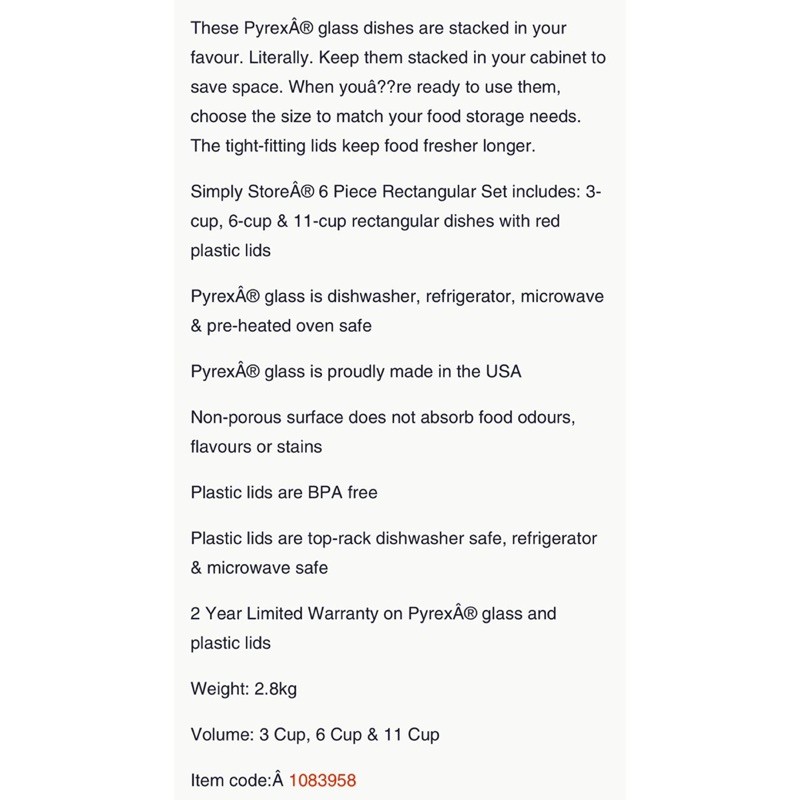
Task: Click 'rectangular dishes with red' text line
Action: pyautogui.click(x=374, y=221)
